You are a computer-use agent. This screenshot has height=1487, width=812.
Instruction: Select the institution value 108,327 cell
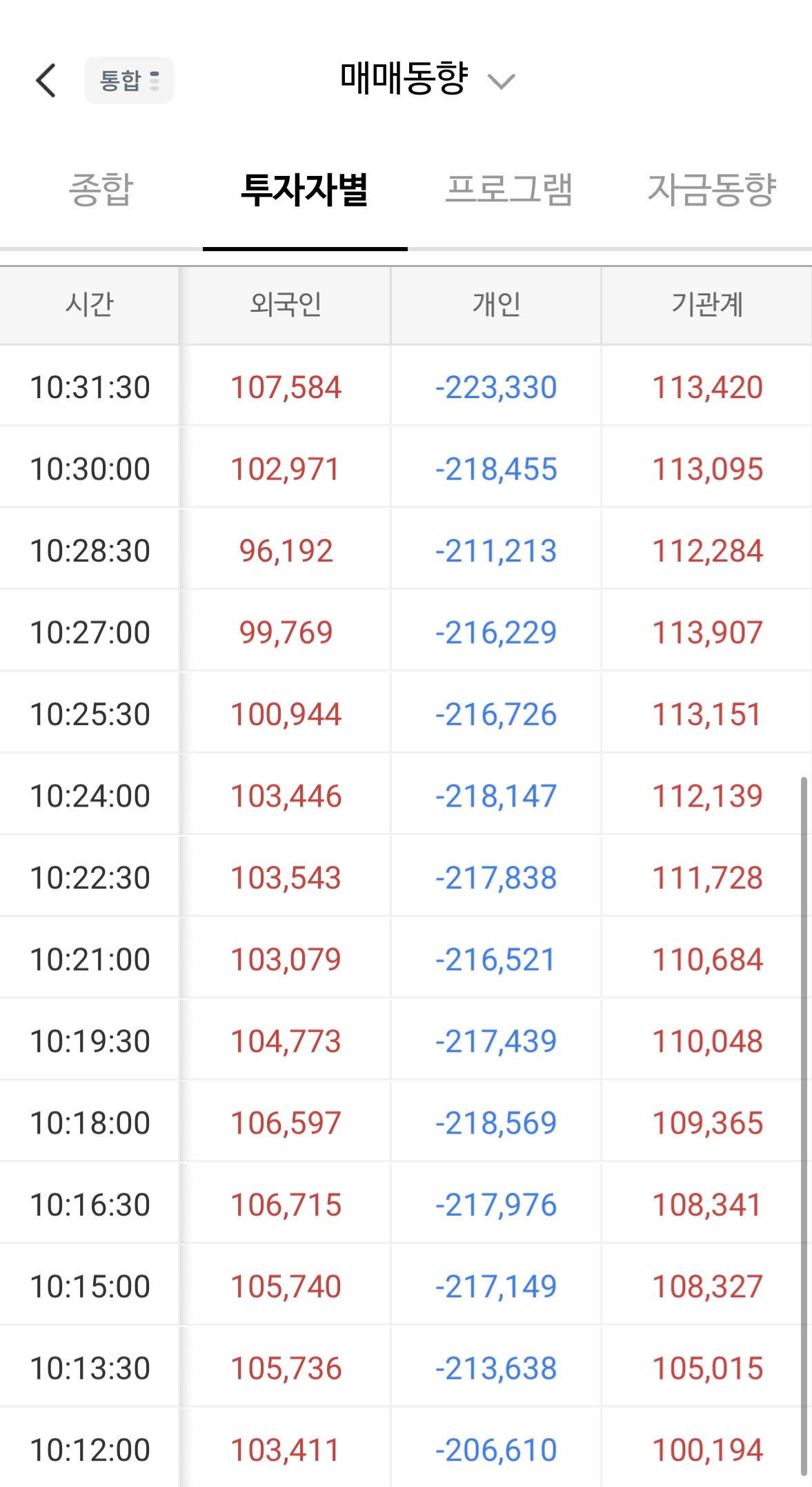click(707, 1286)
